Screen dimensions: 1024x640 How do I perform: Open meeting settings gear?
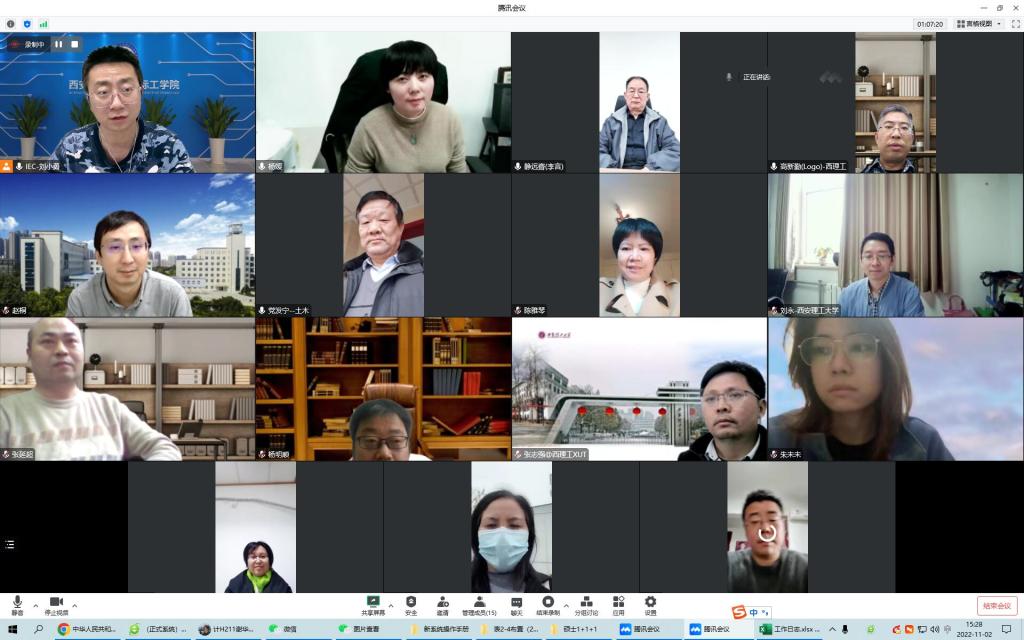[x=650, y=604]
